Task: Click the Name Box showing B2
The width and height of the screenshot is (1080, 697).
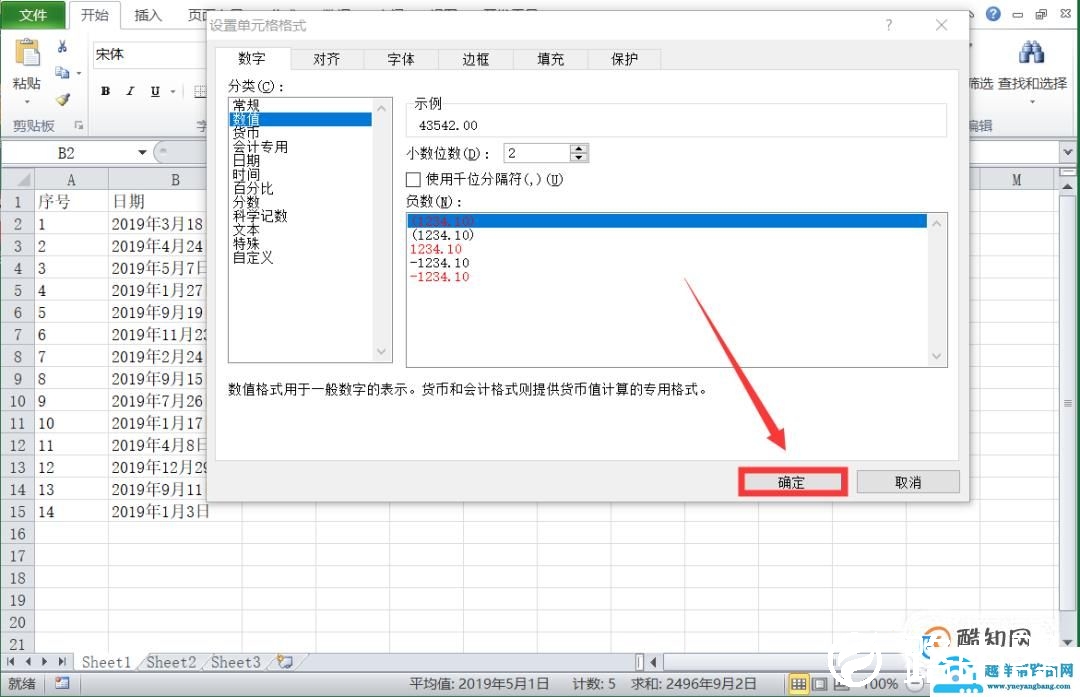Action: coord(66,152)
